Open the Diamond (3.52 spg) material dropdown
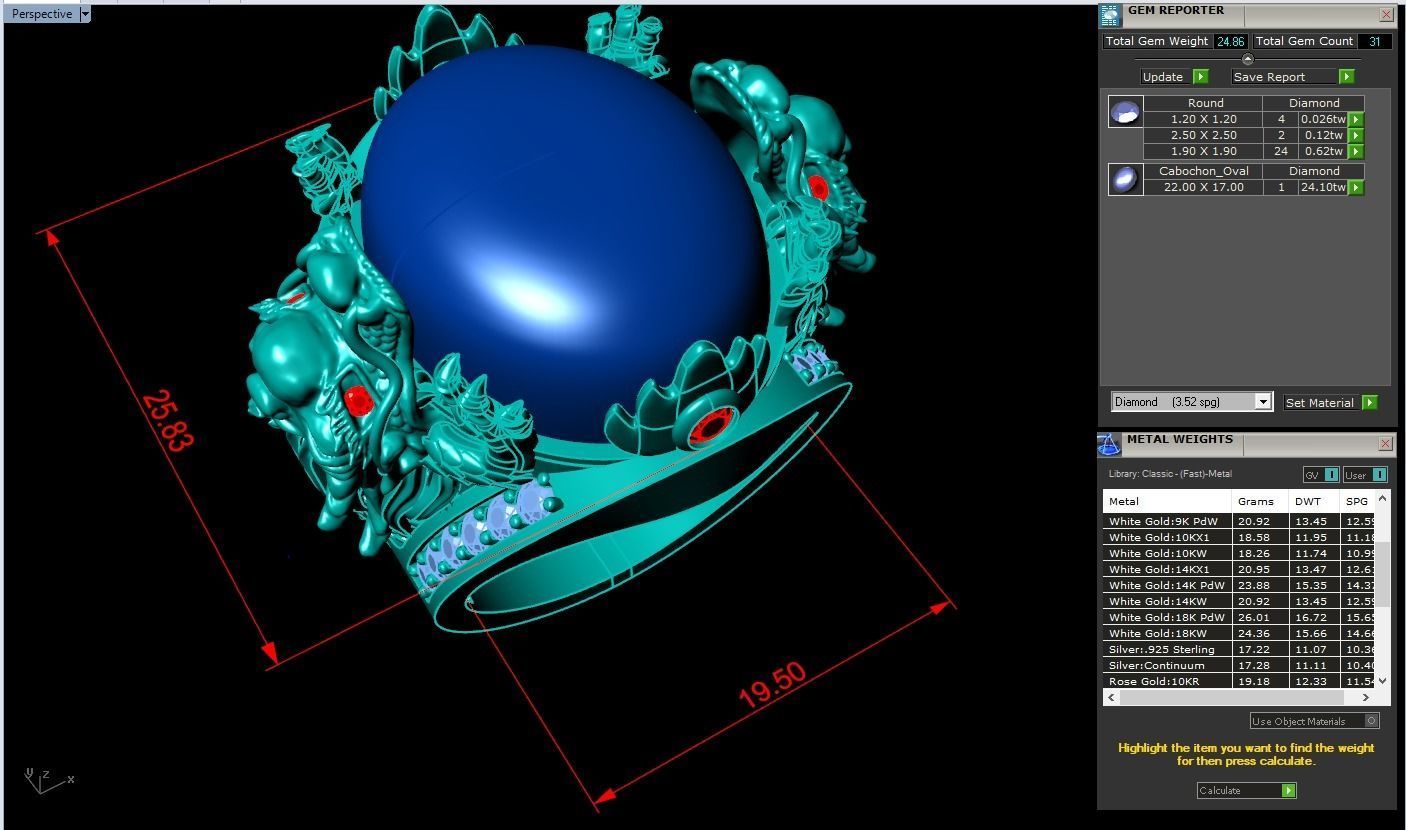 [1263, 402]
